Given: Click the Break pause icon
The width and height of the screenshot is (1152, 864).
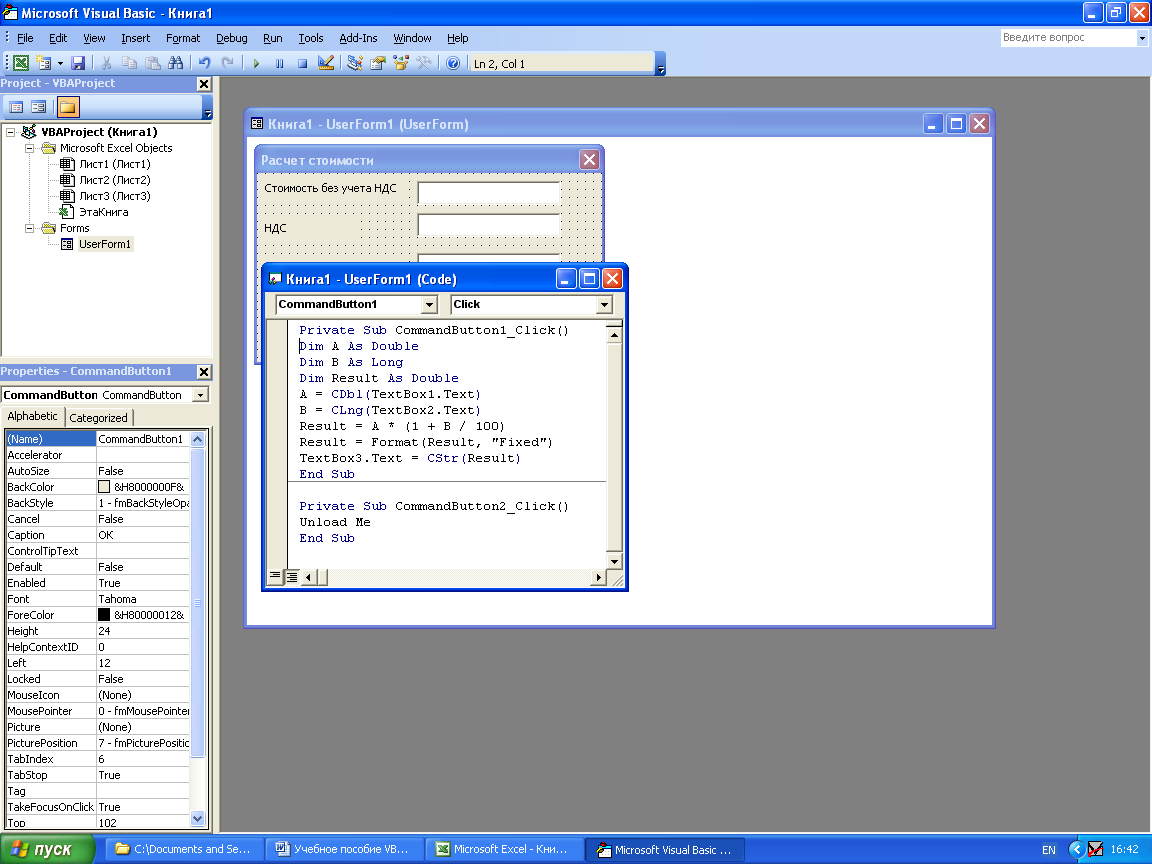Looking at the screenshot, I should pos(279,64).
